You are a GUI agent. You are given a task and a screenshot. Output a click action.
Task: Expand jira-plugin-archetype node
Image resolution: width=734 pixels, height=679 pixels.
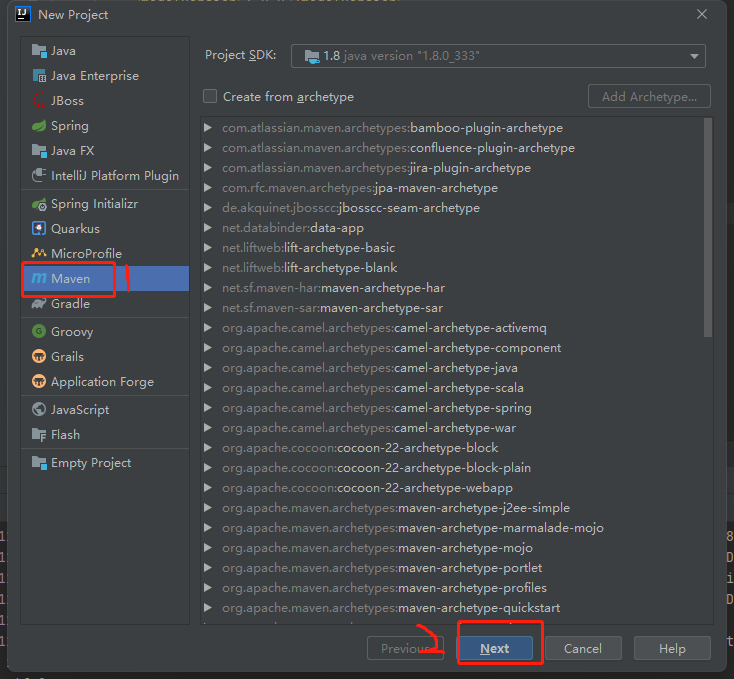pos(208,168)
